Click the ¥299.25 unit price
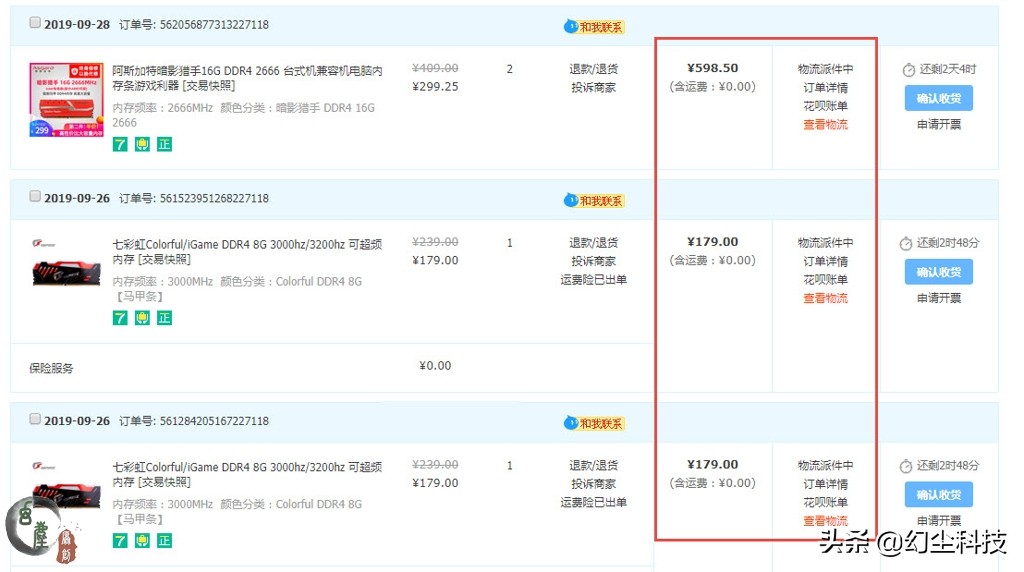The image size is (1024, 572). 435,86
